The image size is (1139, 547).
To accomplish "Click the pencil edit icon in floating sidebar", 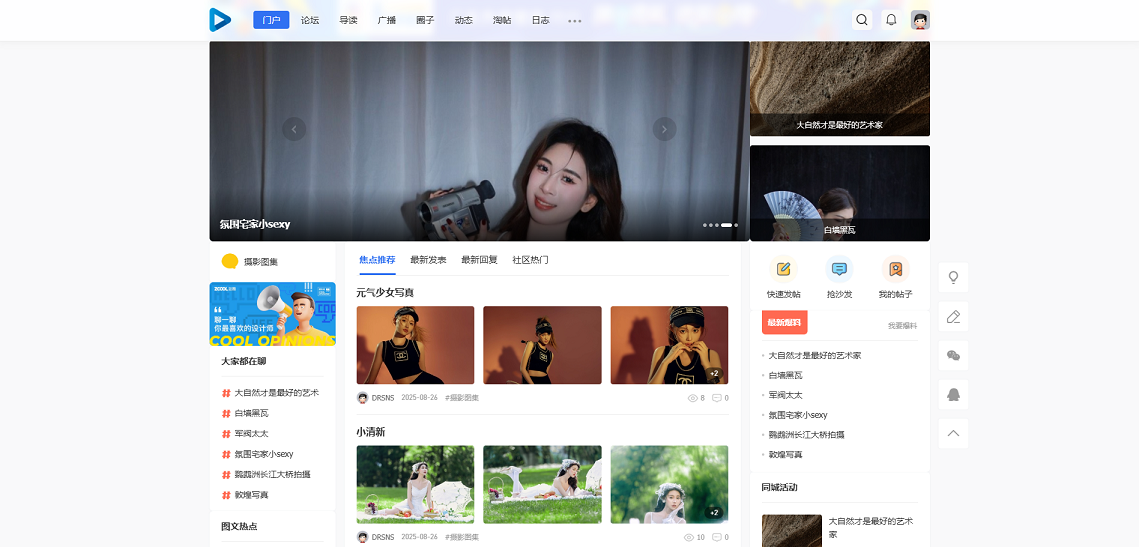I will click(x=953, y=317).
